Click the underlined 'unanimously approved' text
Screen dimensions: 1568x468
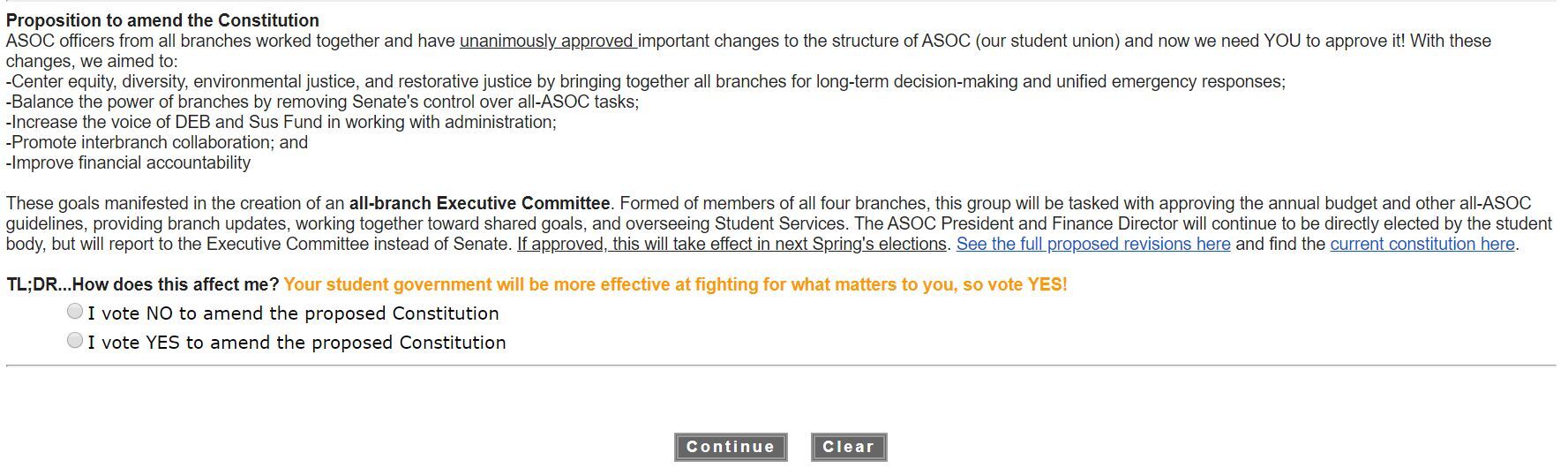pyautogui.click(x=547, y=42)
